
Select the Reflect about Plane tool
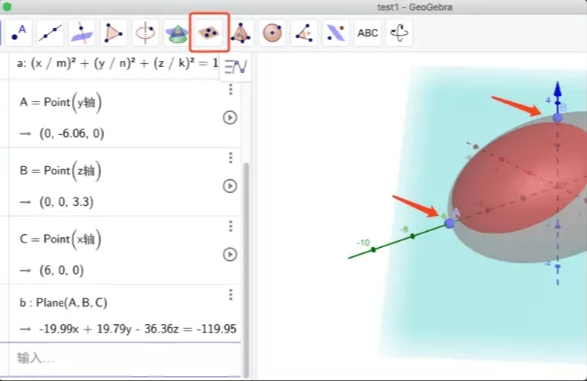pos(336,33)
